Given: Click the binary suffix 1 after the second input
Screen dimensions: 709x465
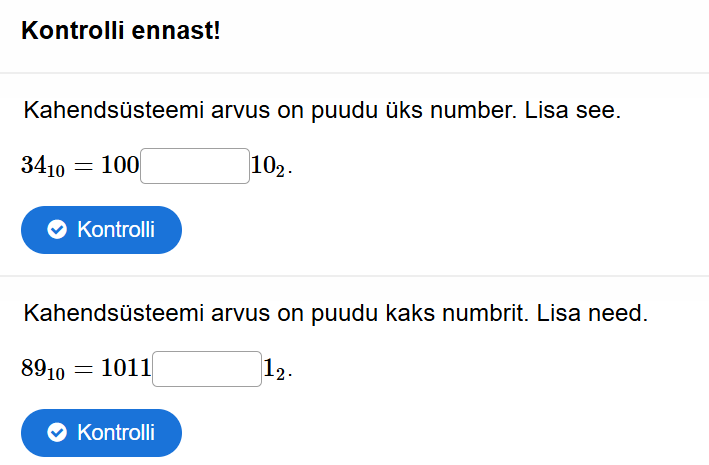Looking at the screenshot, I should (x=269, y=369).
